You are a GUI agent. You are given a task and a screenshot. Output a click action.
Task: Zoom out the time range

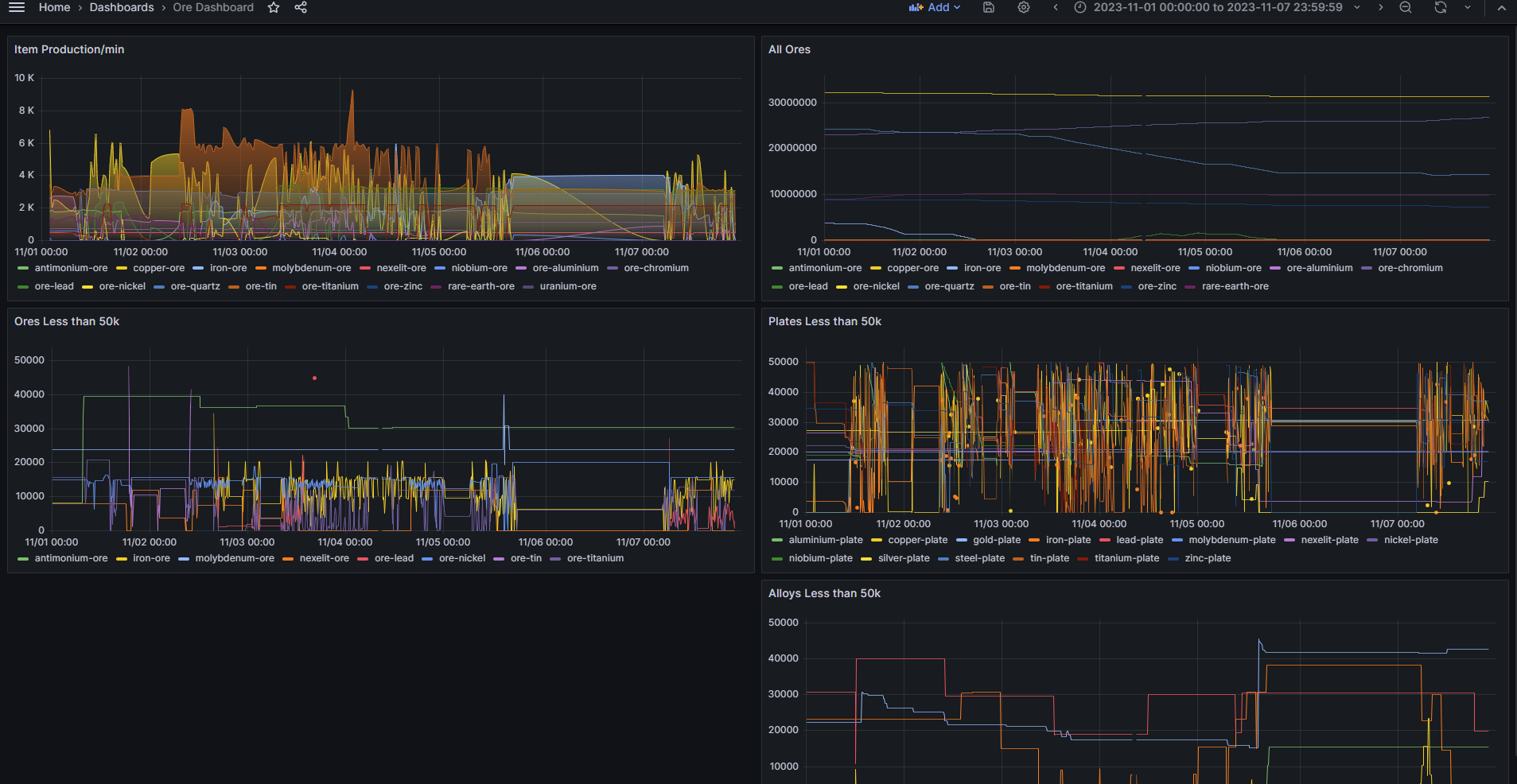pos(1406,7)
